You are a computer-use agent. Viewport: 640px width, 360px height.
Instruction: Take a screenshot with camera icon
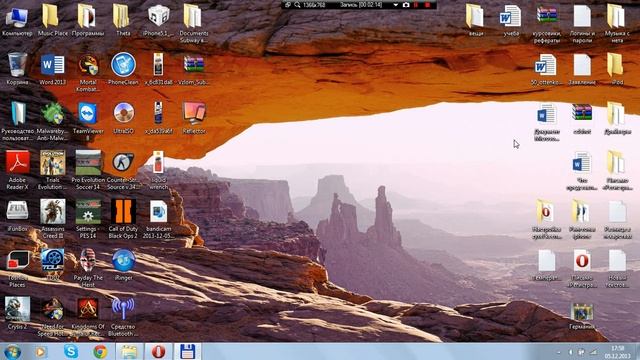[406, 5]
